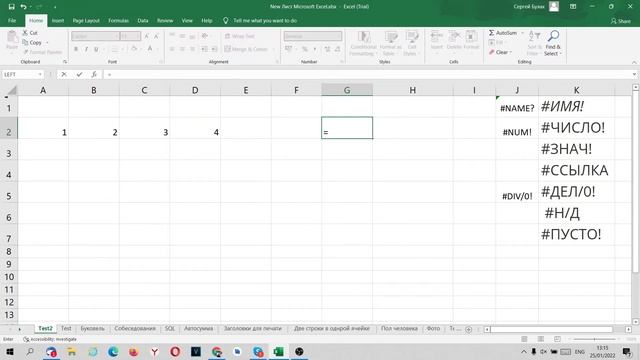This screenshot has height=360, width=640.
Task: Click the Cut scissors icon
Action: coord(25,33)
